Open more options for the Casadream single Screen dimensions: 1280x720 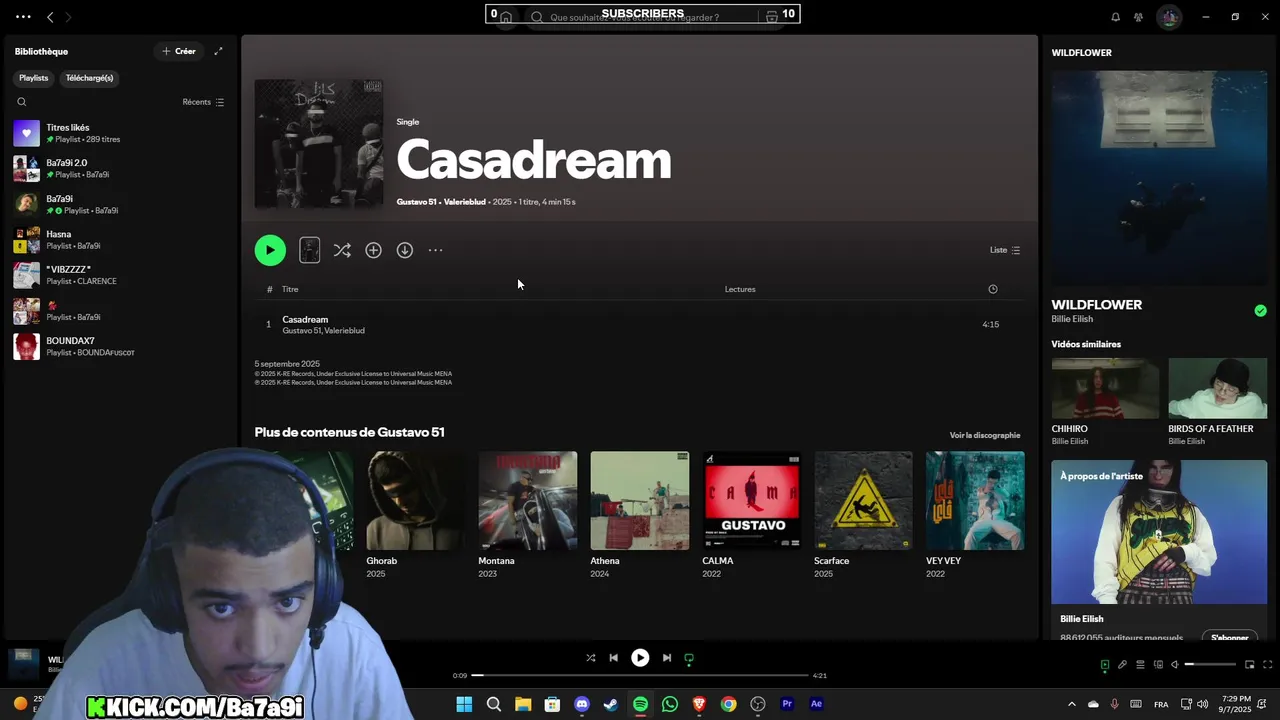click(x=435, y=250)
